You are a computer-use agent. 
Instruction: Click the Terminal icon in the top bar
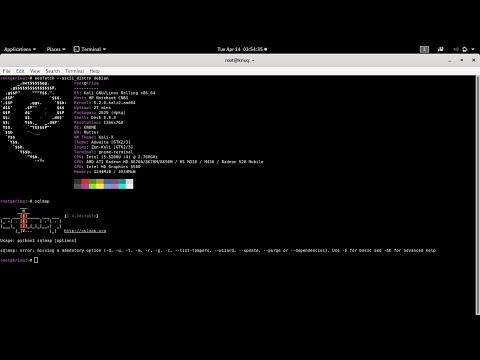tap(76, 49)
